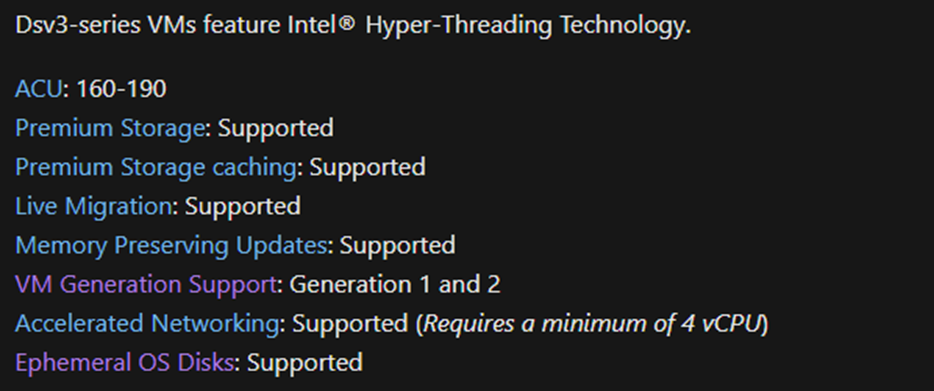Visit the Memory Preserving Updates link
This screenshot has height=391, width=934.
170,245
